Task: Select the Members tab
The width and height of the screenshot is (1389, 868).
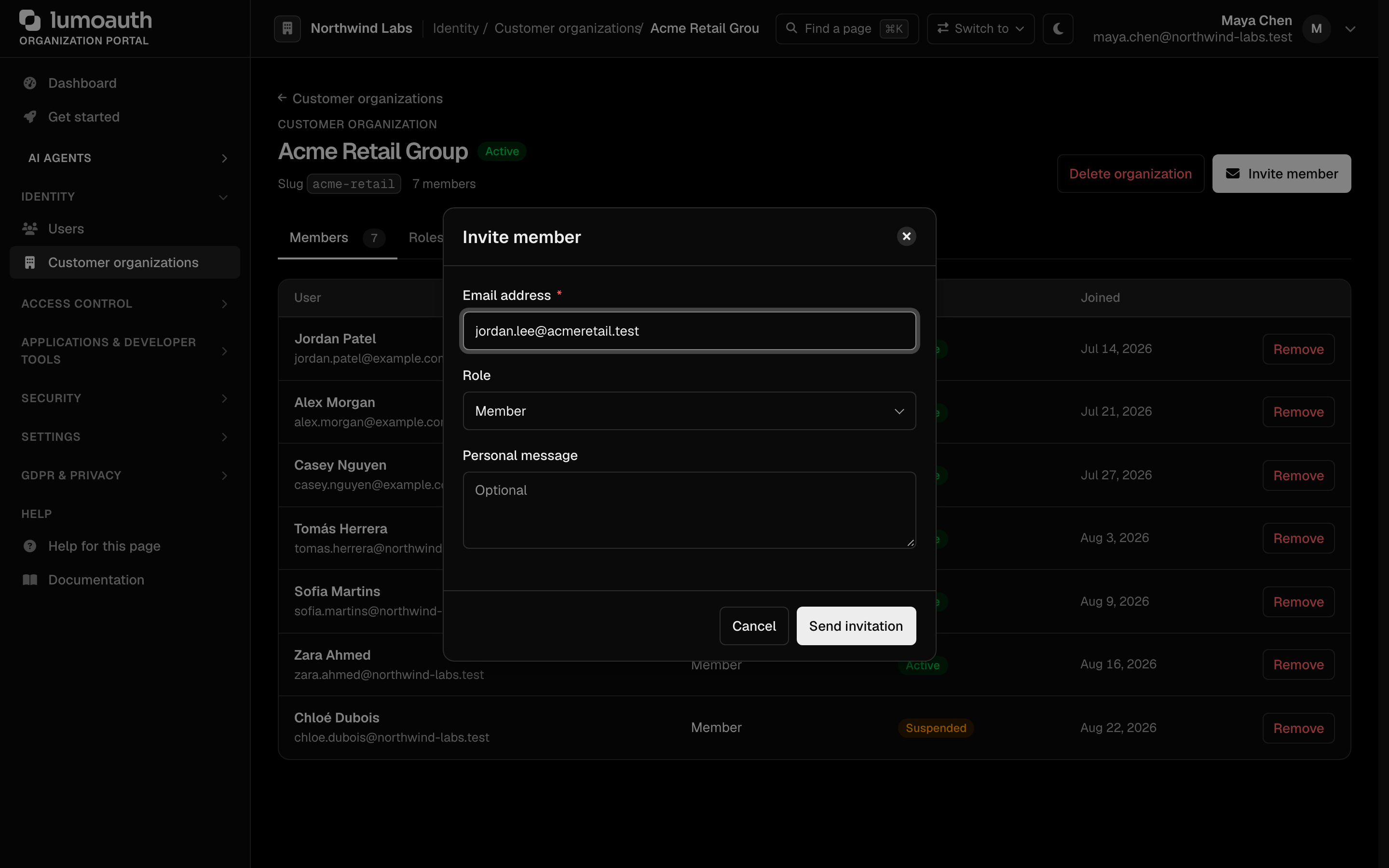Action: 337,238
